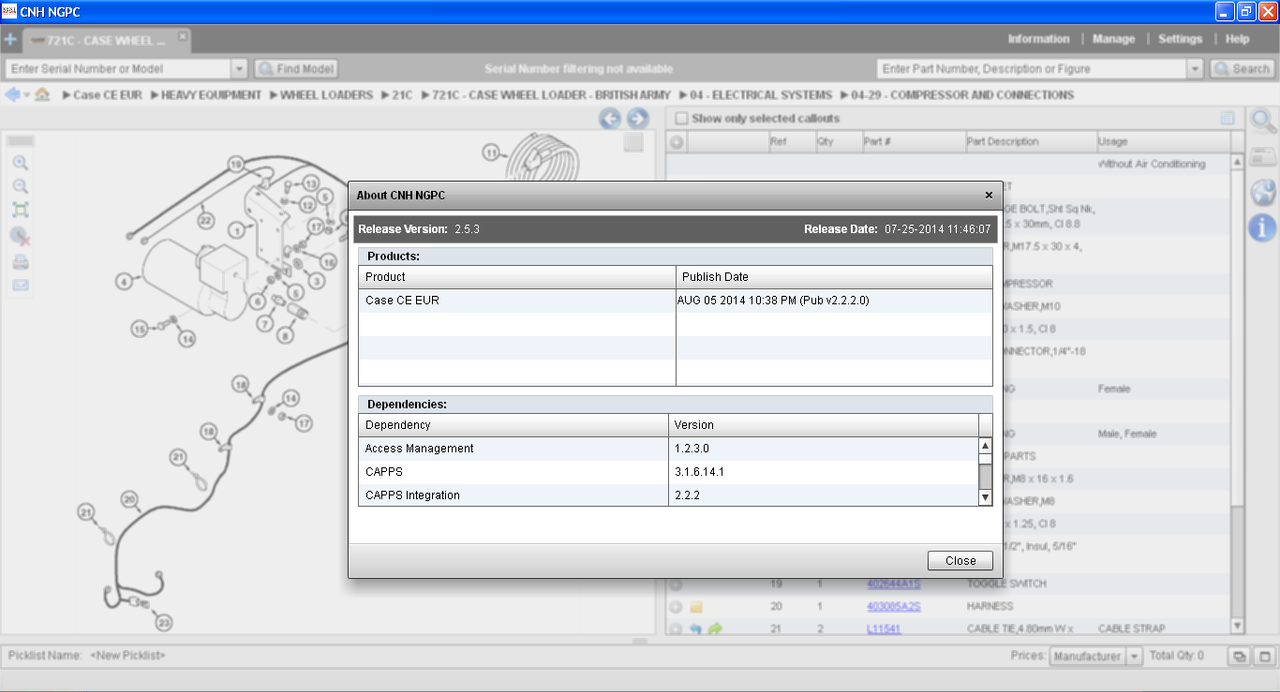
Task: Open search panel magnifier in right sidebar
Action: click(x=1263, y=121)
